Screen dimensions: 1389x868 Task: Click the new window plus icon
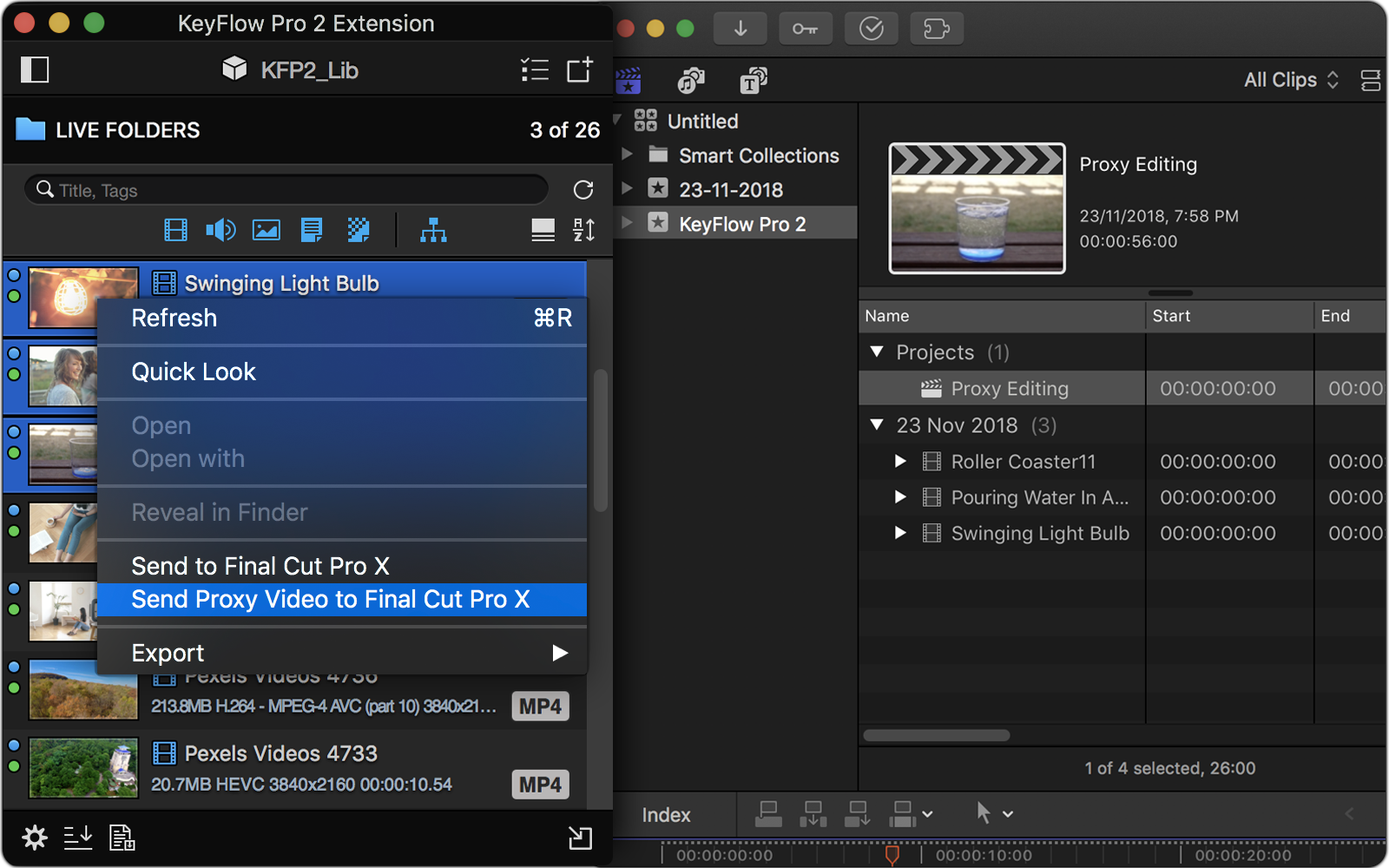click(580, 69)
